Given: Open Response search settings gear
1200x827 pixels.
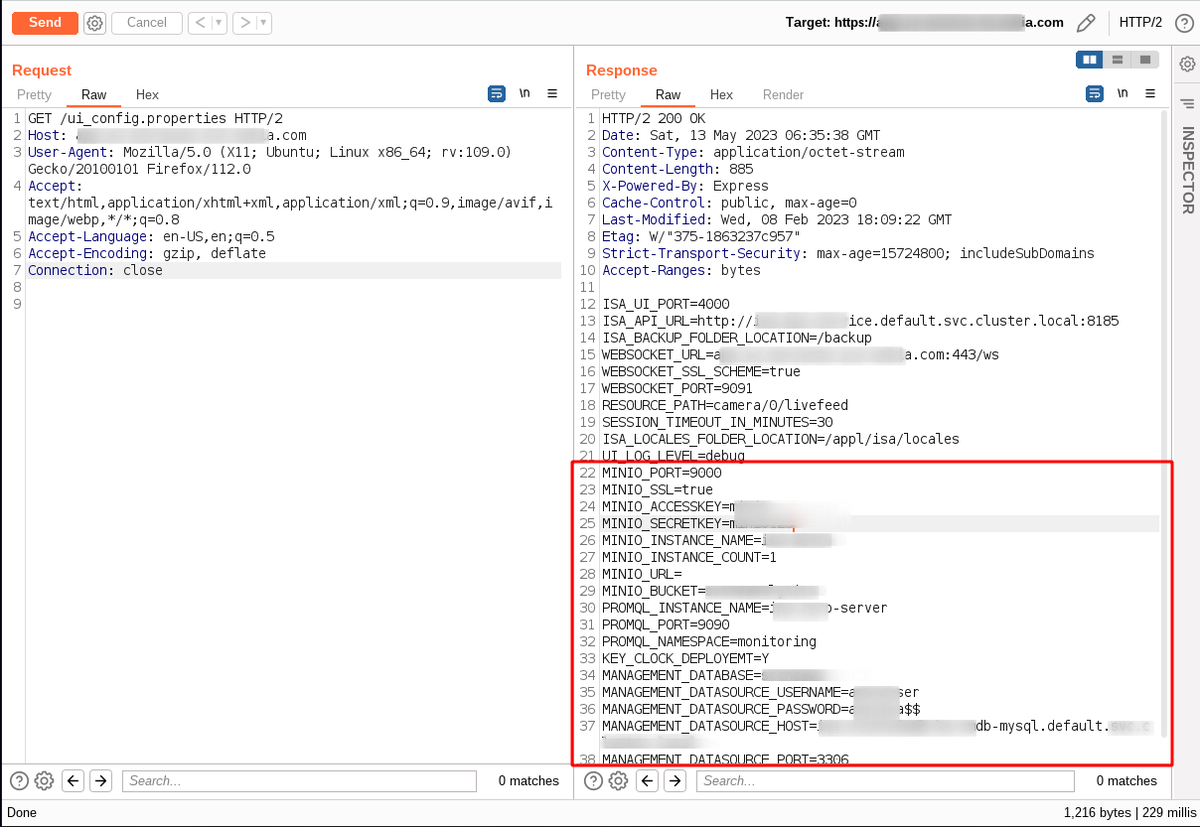Looking at the screenshot, I should point(618,781).
